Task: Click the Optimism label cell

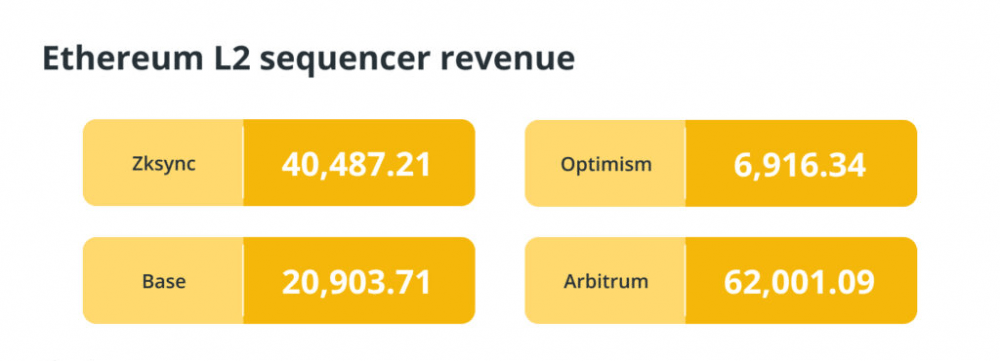Action: 605,163
